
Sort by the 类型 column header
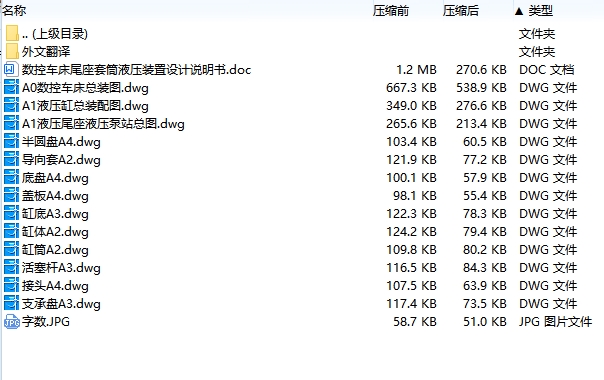click(540, 10)
